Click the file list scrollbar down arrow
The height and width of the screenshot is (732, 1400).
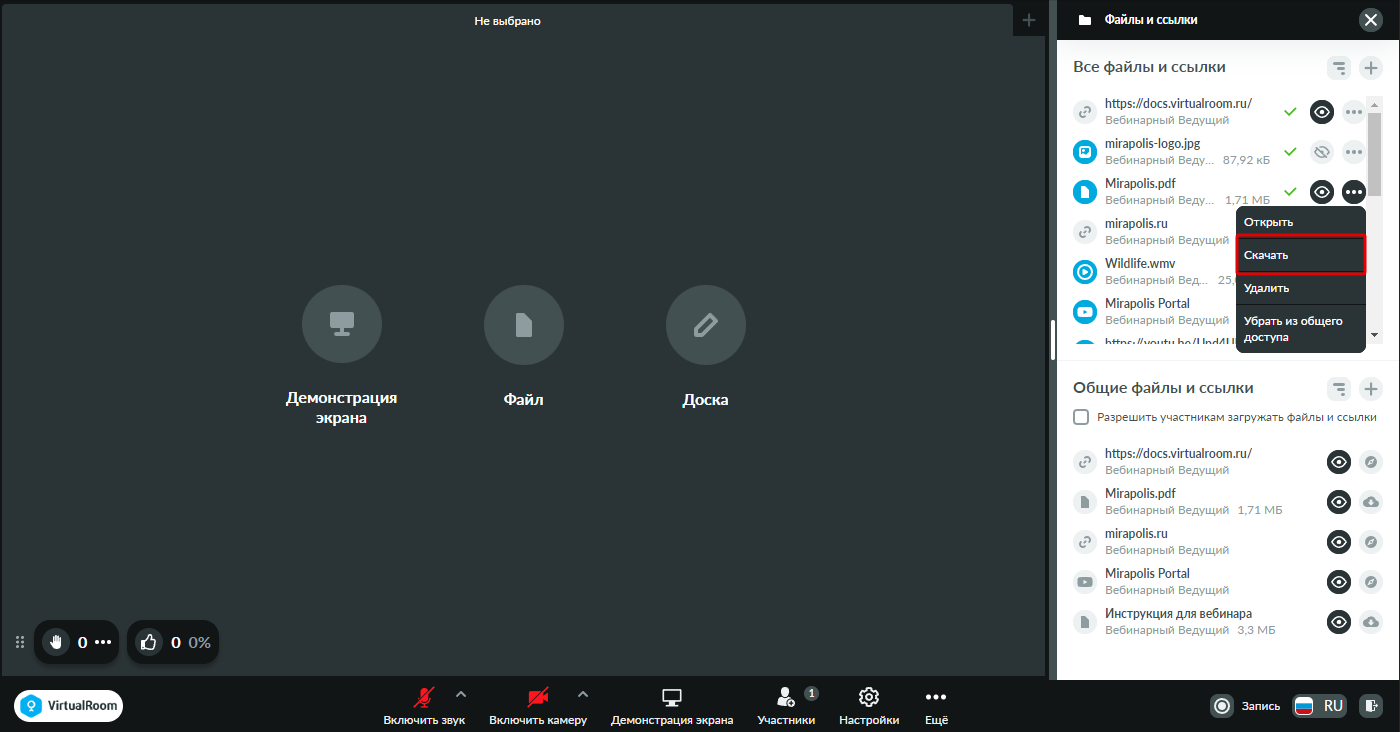pyautogui.click(x=1375, y=335)
